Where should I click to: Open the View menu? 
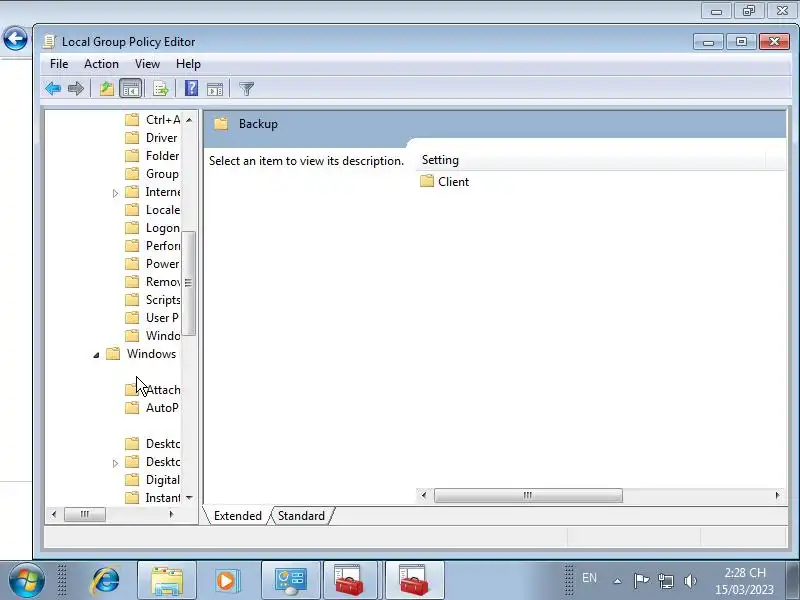tap(147, 64)
